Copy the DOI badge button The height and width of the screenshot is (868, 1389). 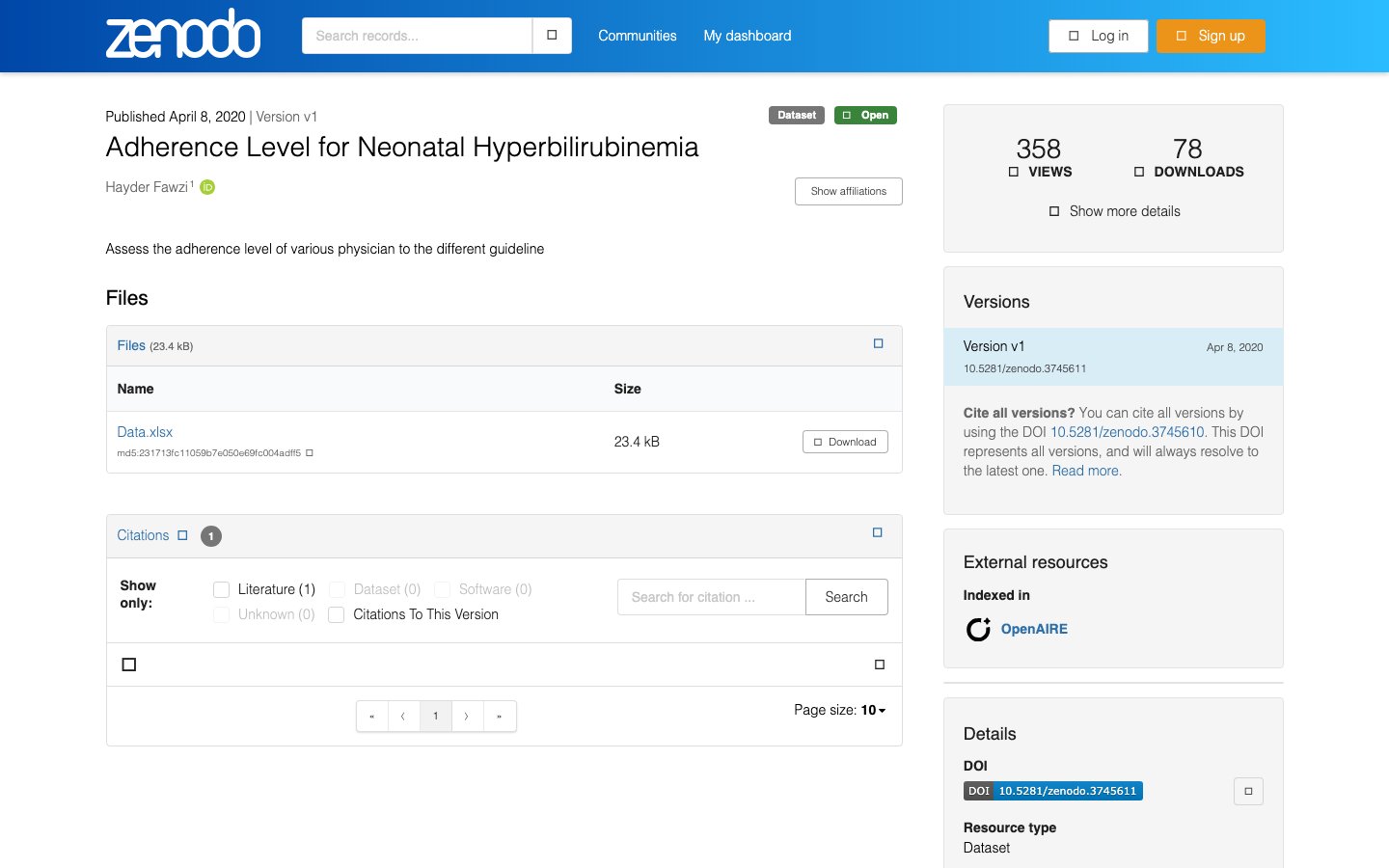pyautogui.click(x=1248, y=791)
